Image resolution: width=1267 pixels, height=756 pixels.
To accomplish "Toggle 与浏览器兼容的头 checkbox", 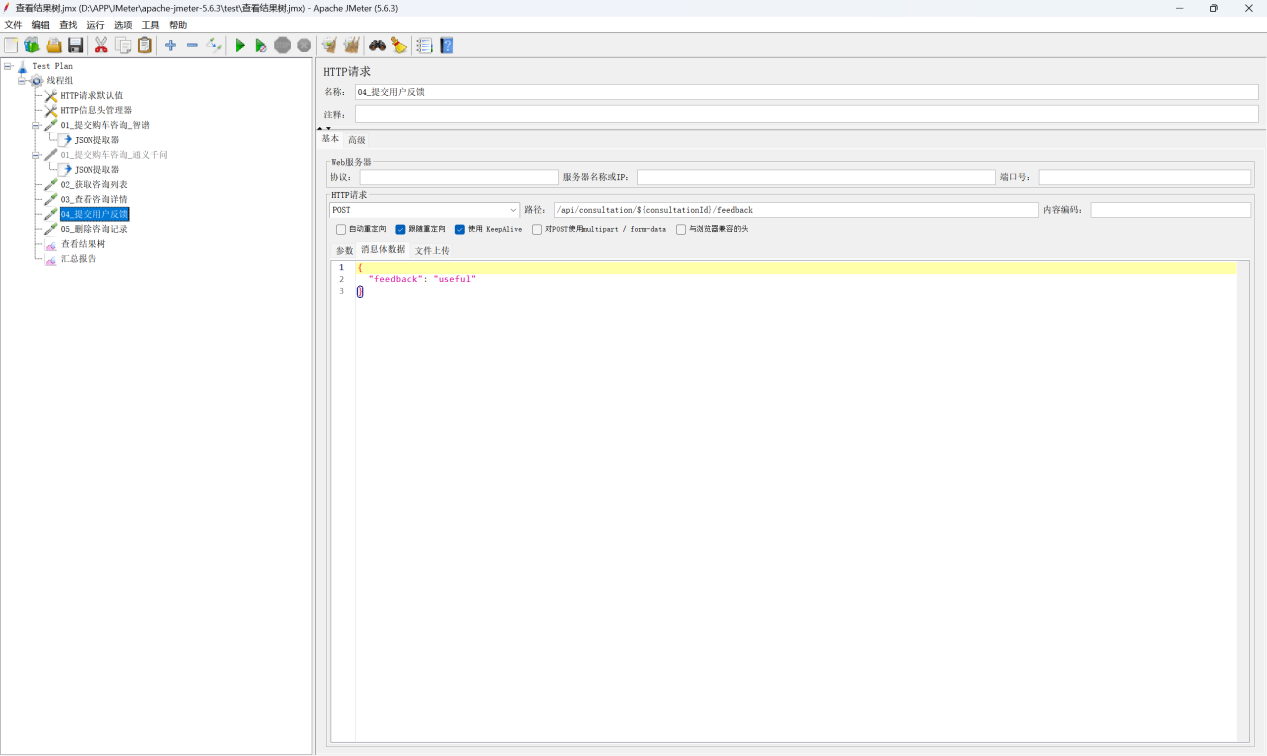I will 681,229.
